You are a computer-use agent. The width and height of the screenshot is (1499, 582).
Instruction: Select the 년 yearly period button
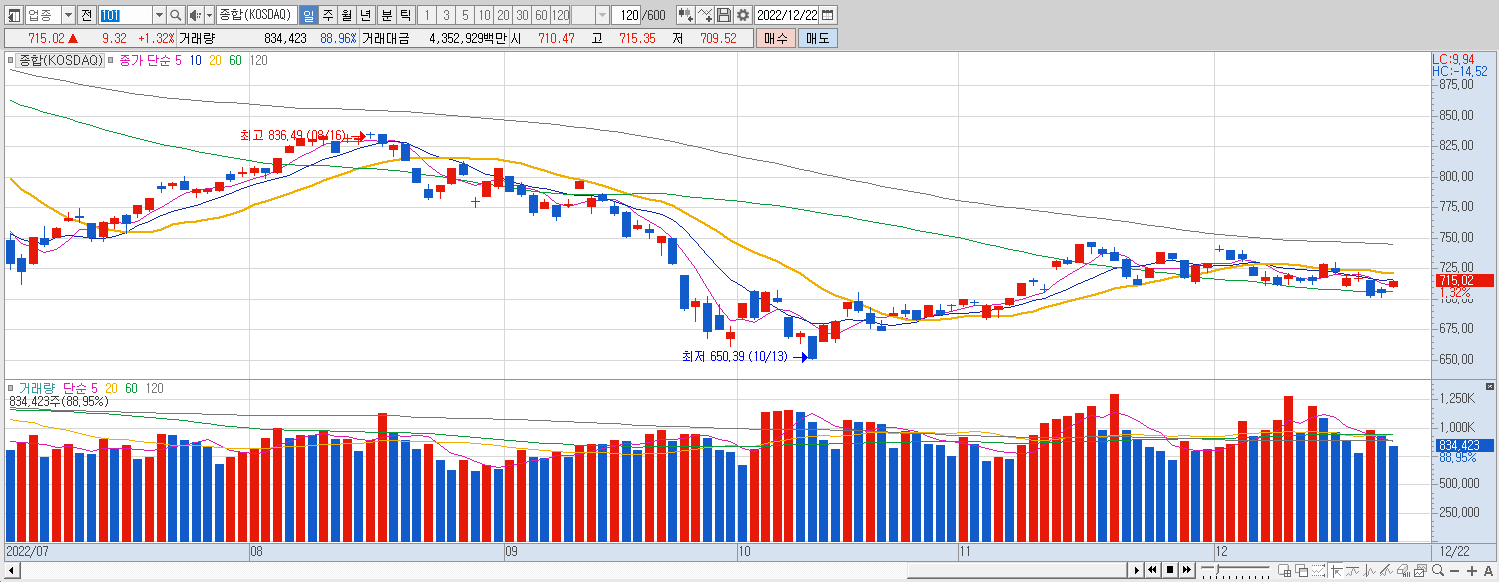[x=366, y=15]
